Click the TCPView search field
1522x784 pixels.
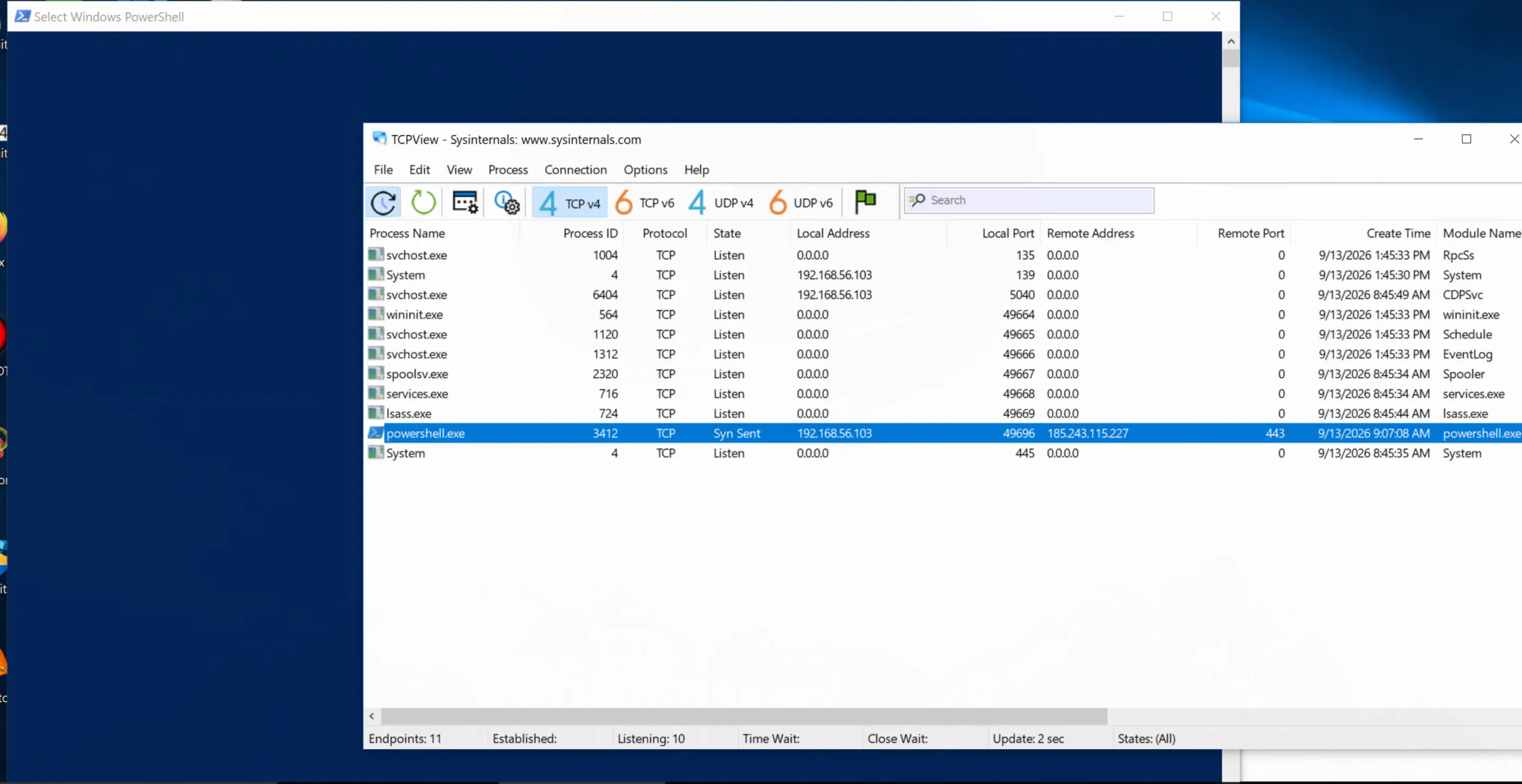pyautogui.click(x=1028, y=200)
